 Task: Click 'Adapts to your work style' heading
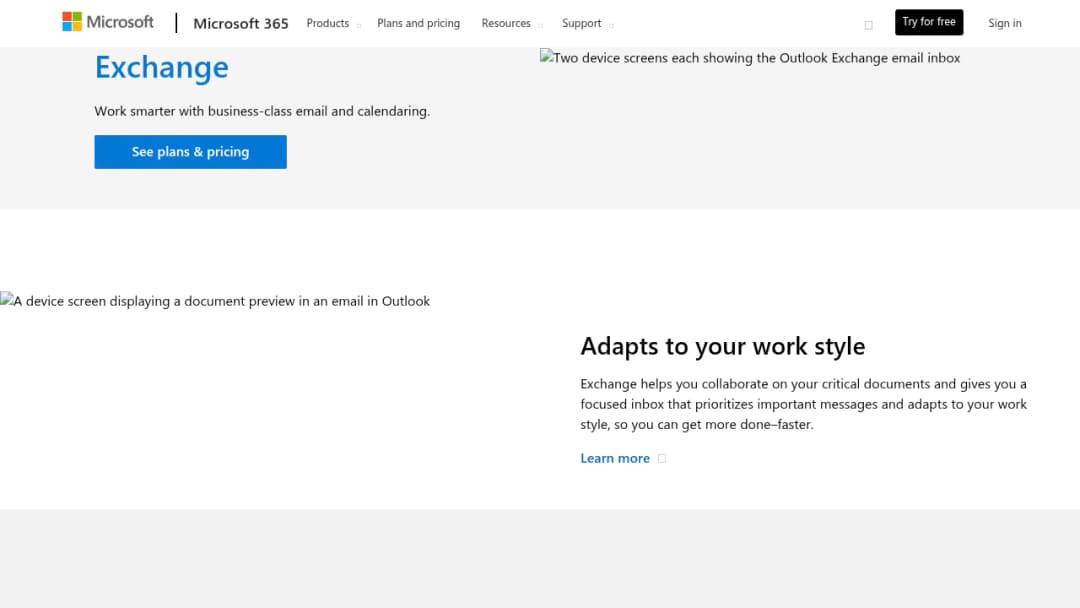723,346
